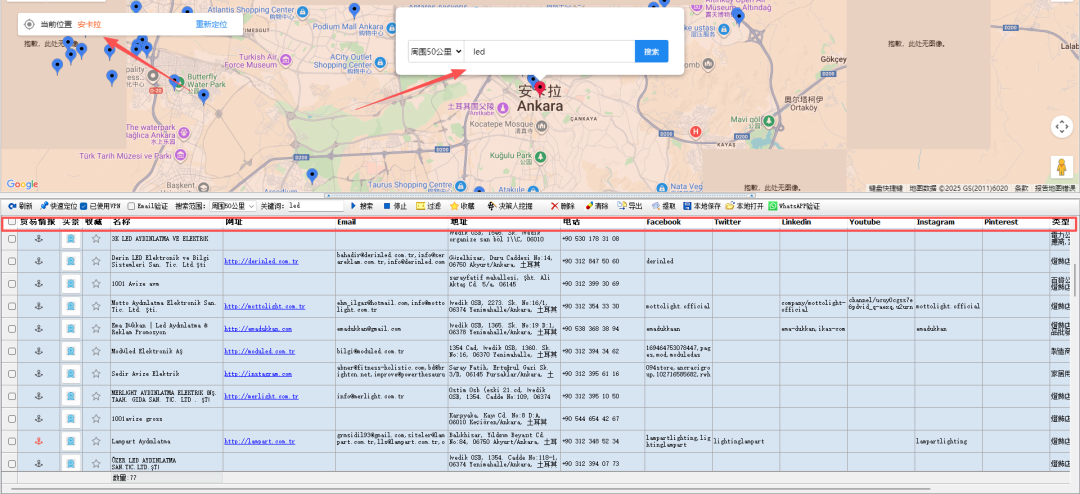This screenshot has height=494, width=1080.
Task: Start search with the 搜索 play icon in toolbar
Action: tap(354, 206)
